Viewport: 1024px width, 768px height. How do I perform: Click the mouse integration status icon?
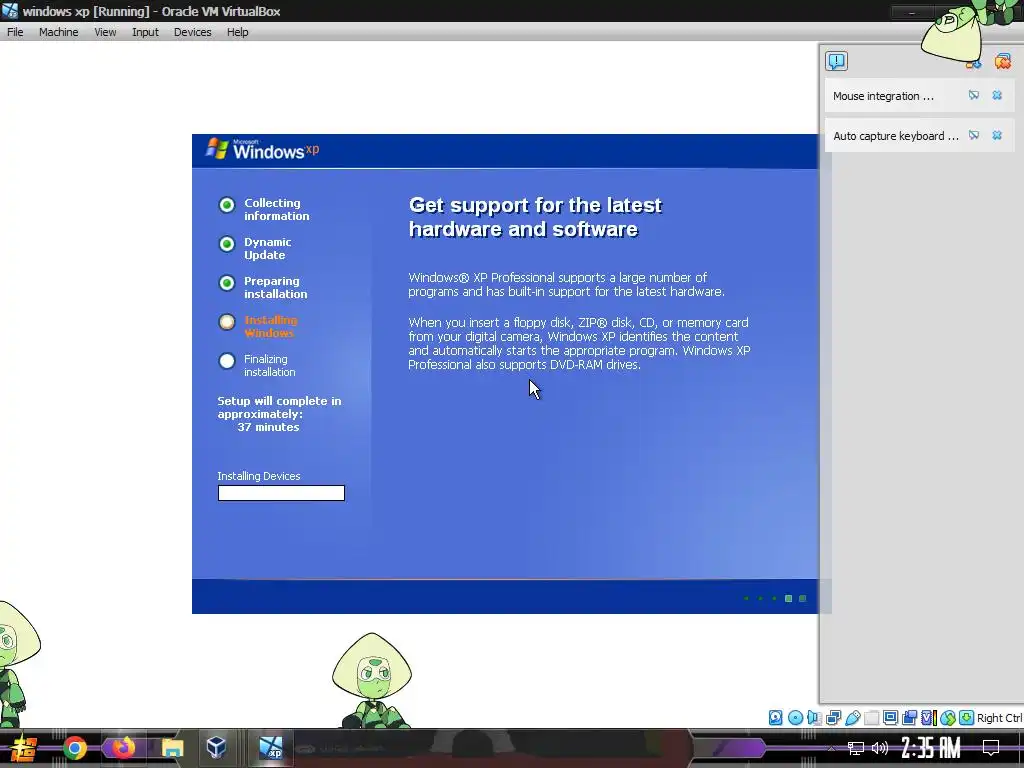click(x=948, y=718)
